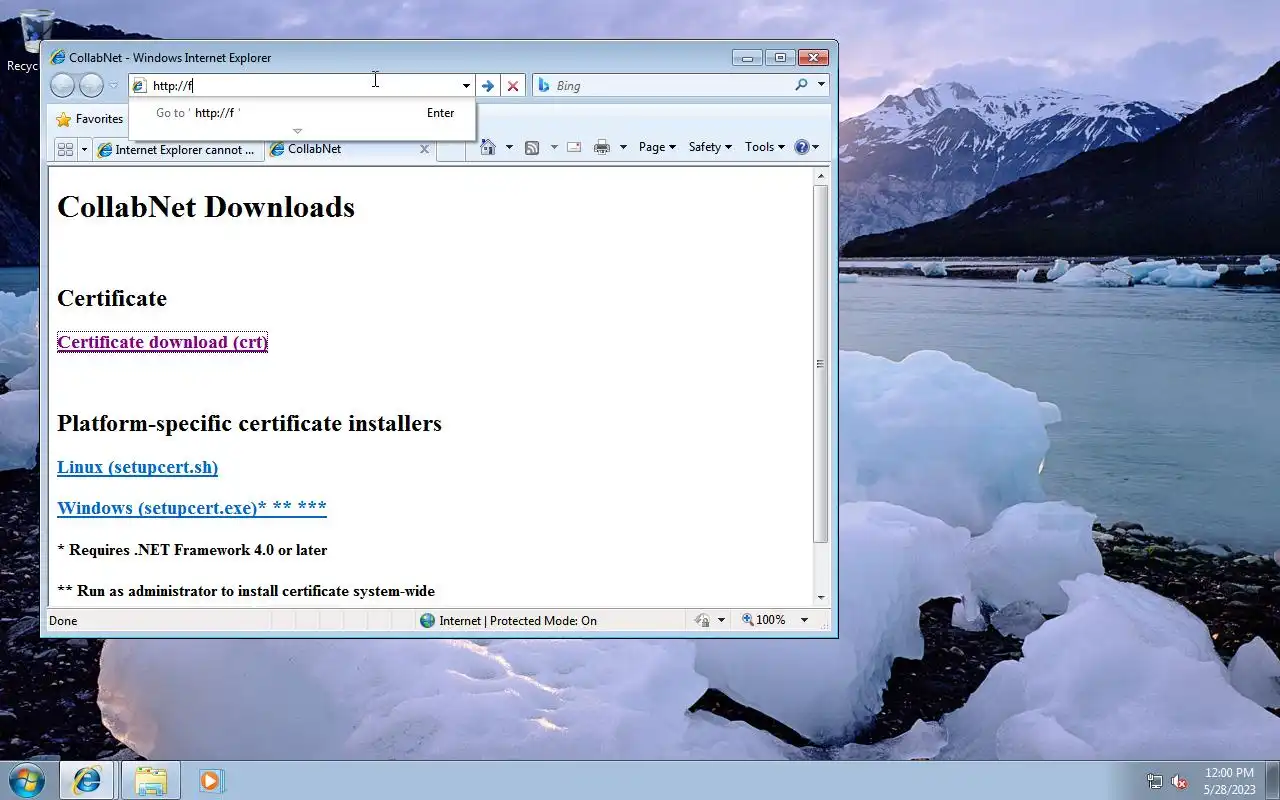Click the Stop loading red X
The width and height of the screenshot is (1280, 800).
coord(513,86)
